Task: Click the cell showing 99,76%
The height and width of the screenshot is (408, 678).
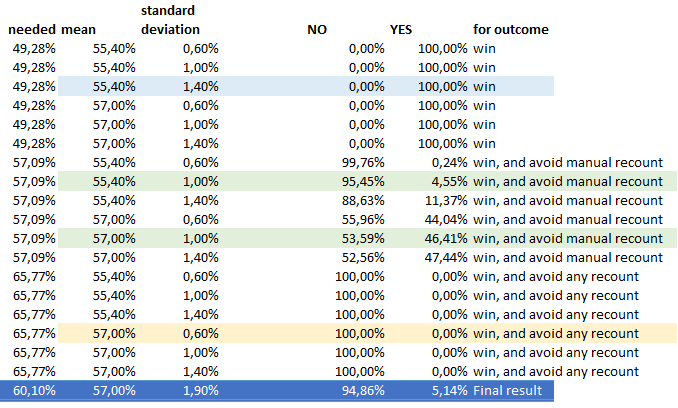Action: tap(364, 162)
